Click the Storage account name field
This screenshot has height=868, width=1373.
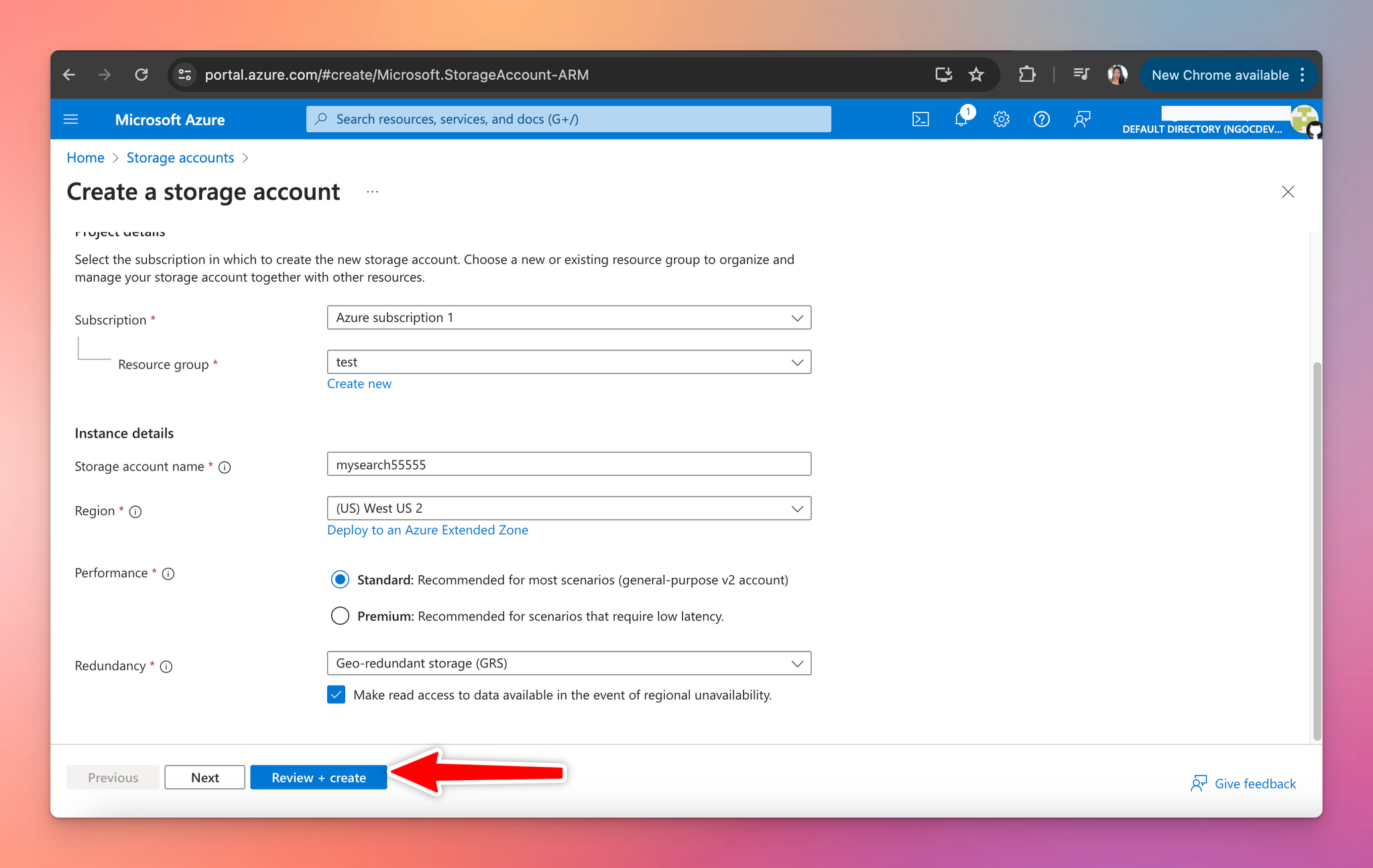569,464
